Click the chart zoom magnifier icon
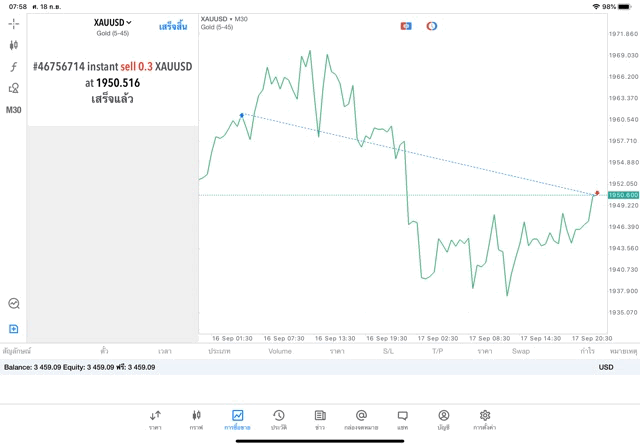640x447 pixels. coord(14,303)
